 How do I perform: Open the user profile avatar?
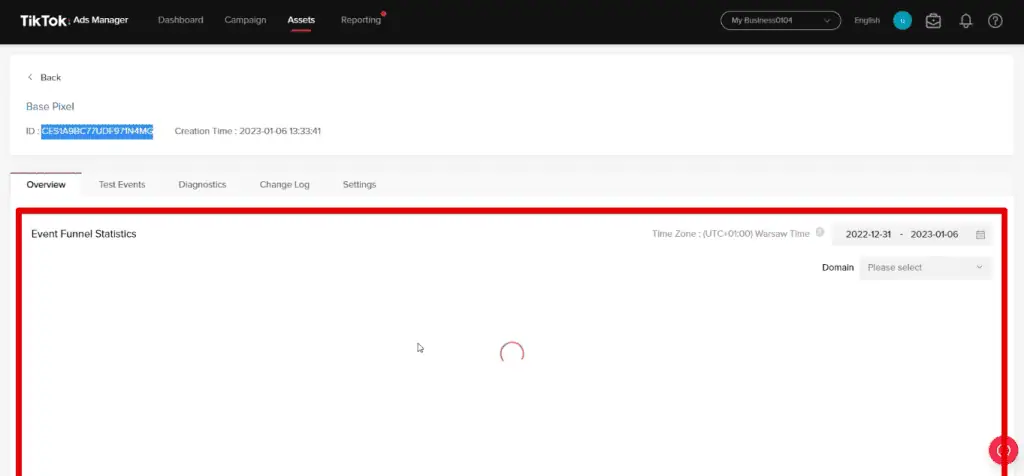pyautogui.click(x=902, y=20)
